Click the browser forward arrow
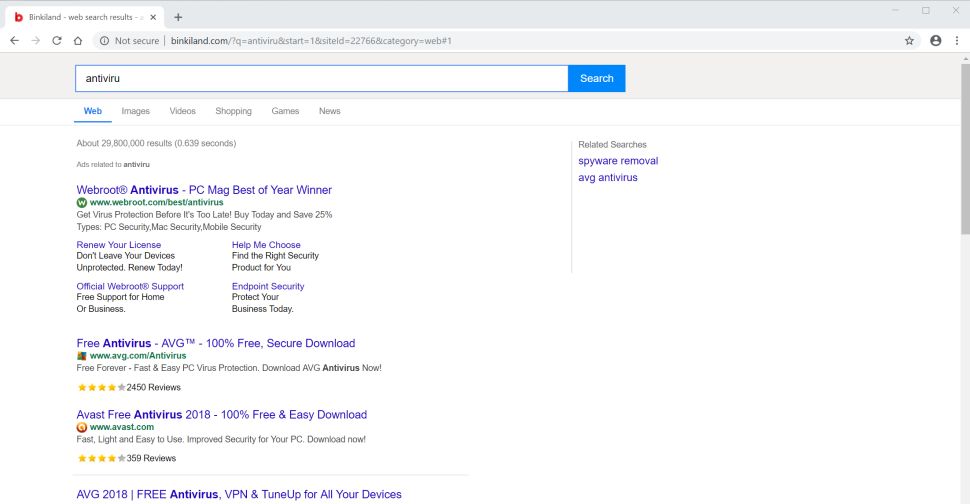The image size is (970, 504). (36, 41)
